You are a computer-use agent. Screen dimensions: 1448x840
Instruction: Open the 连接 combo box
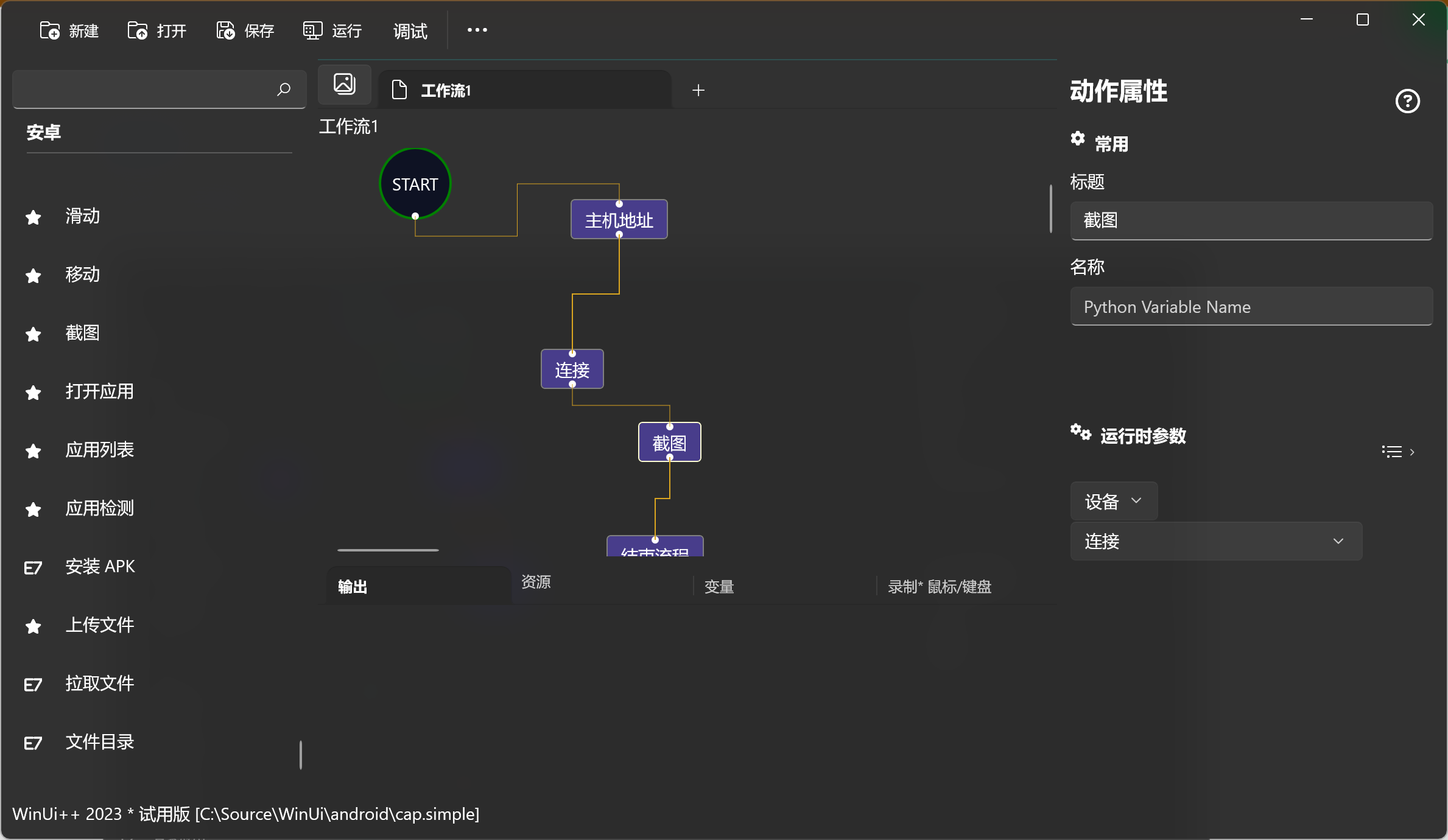pos(1215,541)
